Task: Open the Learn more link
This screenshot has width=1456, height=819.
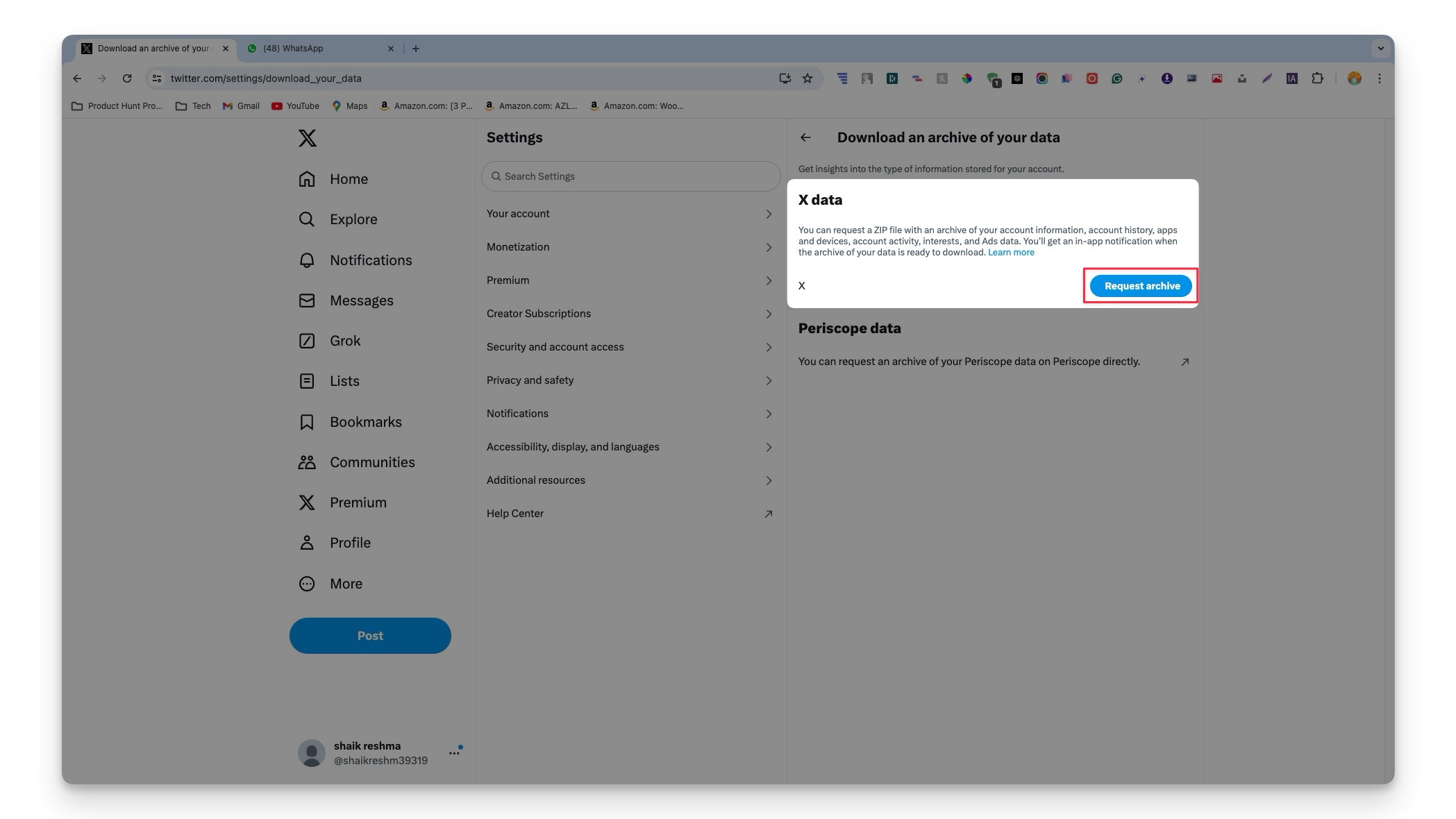Action: (1011, 253)
